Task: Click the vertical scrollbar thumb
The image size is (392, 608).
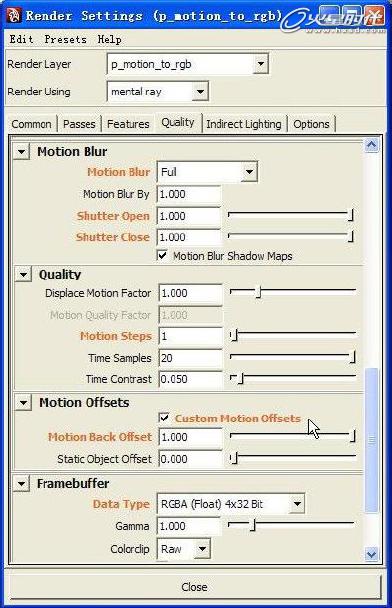Action: pos(371,440)
